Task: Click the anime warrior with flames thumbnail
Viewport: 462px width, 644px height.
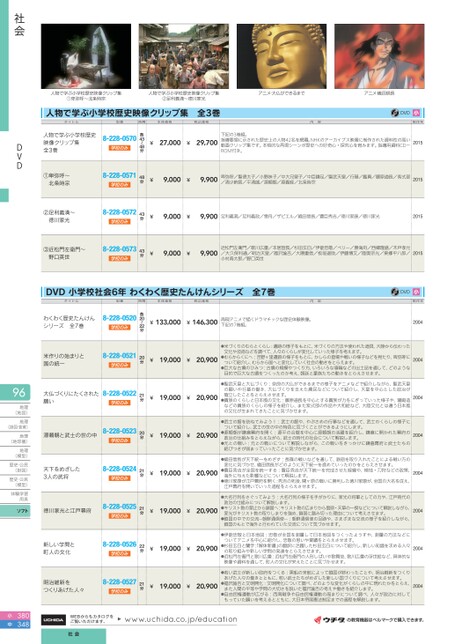Action: (379, 56)
